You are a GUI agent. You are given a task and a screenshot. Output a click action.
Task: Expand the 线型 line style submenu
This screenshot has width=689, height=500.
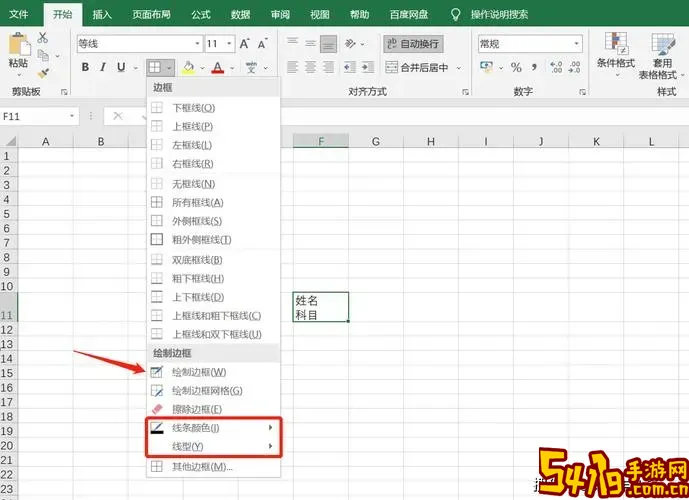213,446
